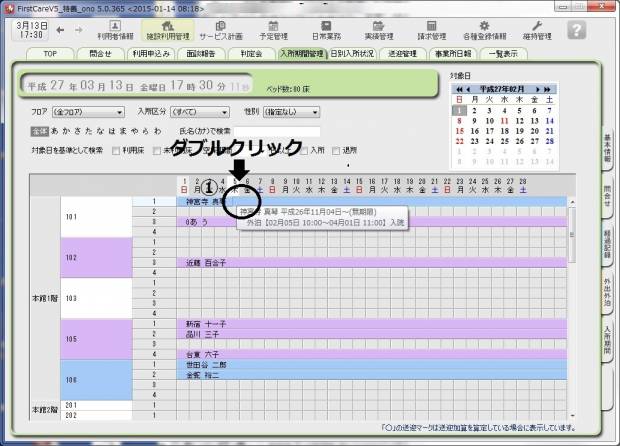Toggle the 入所 checkbox
The width and height of the screenshot is (620, 446).
tap(308, 150)
